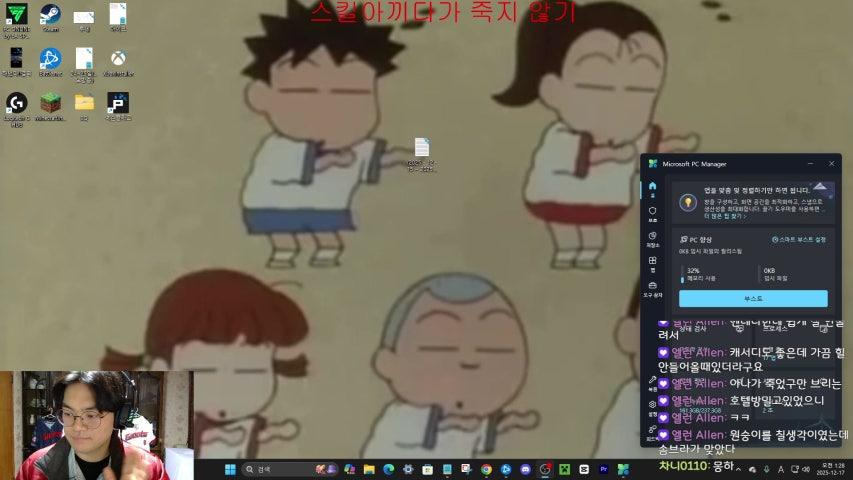Image resolution: width=853 pixels, height=480 pixels.
Task: Open the taskbar app with red notification badge
Action: [x=545, y=469]
